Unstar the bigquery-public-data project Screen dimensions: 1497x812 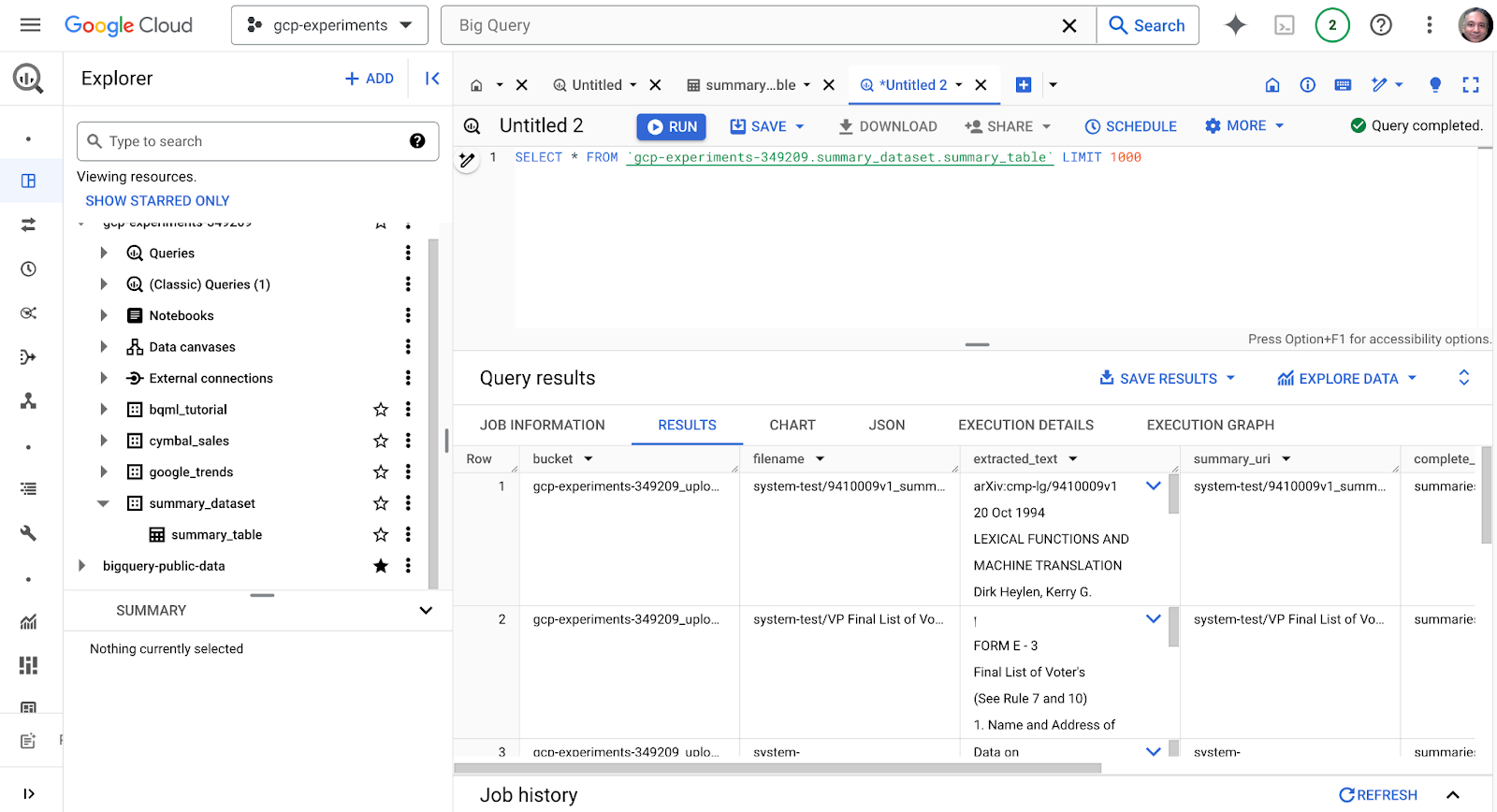pyautogui.click(x=381, y=566)
